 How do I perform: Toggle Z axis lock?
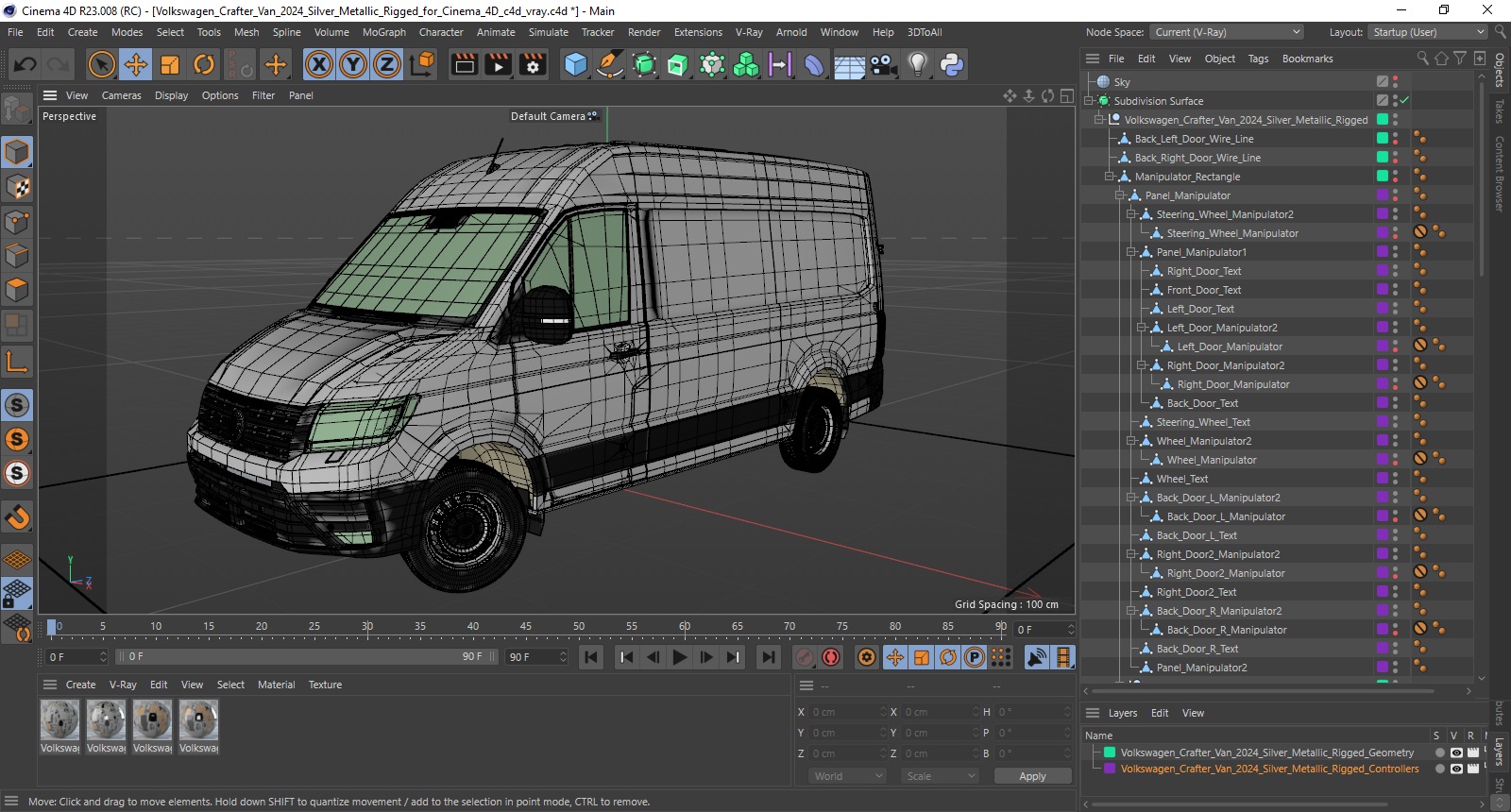(x=387, y=64)
